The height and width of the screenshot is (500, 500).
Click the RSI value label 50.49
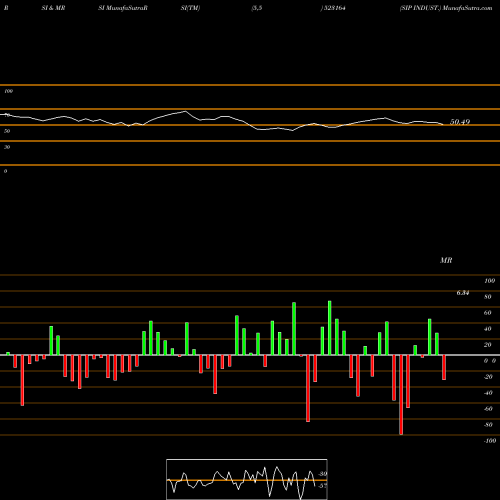(460, 122)
